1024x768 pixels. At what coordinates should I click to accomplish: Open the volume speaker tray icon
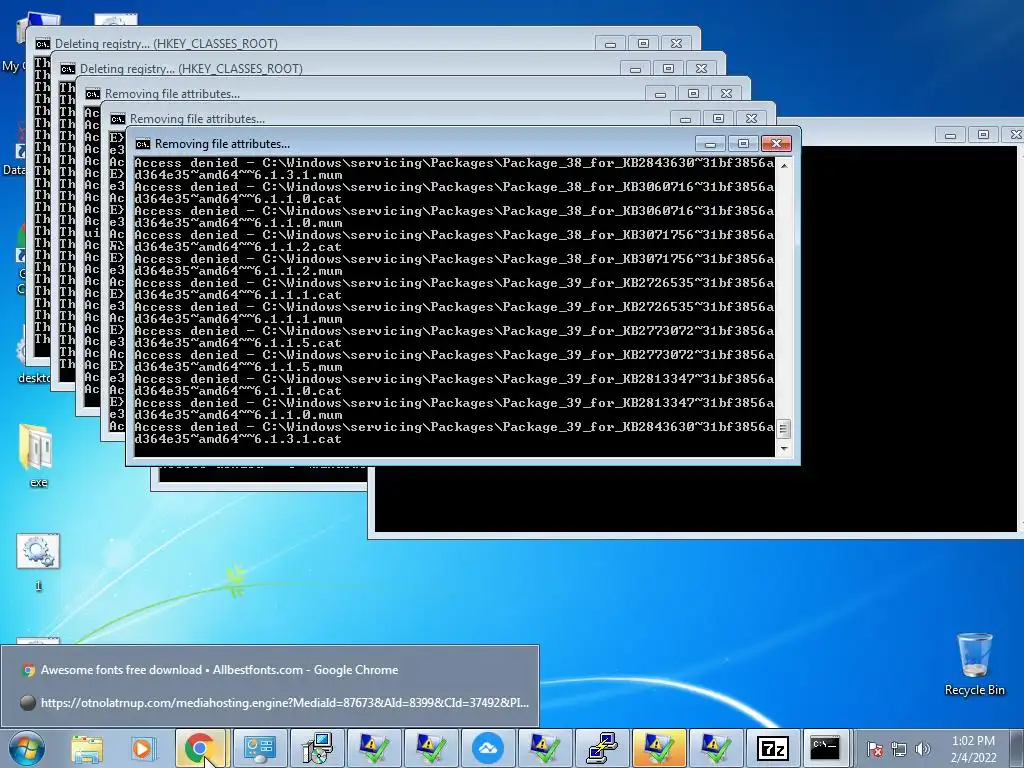click(923, 749)
